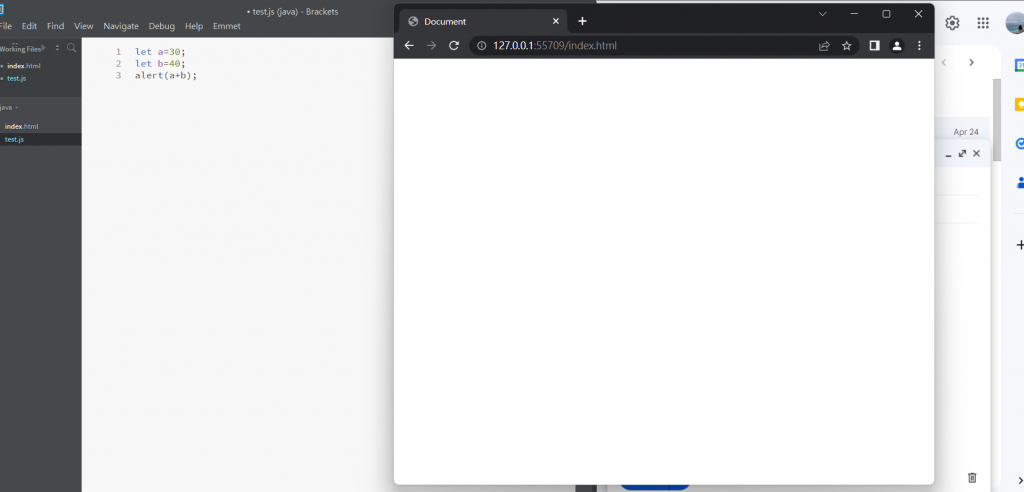View site information icon in address bar
Viewport: 1024px width, 492px height.
[482, 46]
